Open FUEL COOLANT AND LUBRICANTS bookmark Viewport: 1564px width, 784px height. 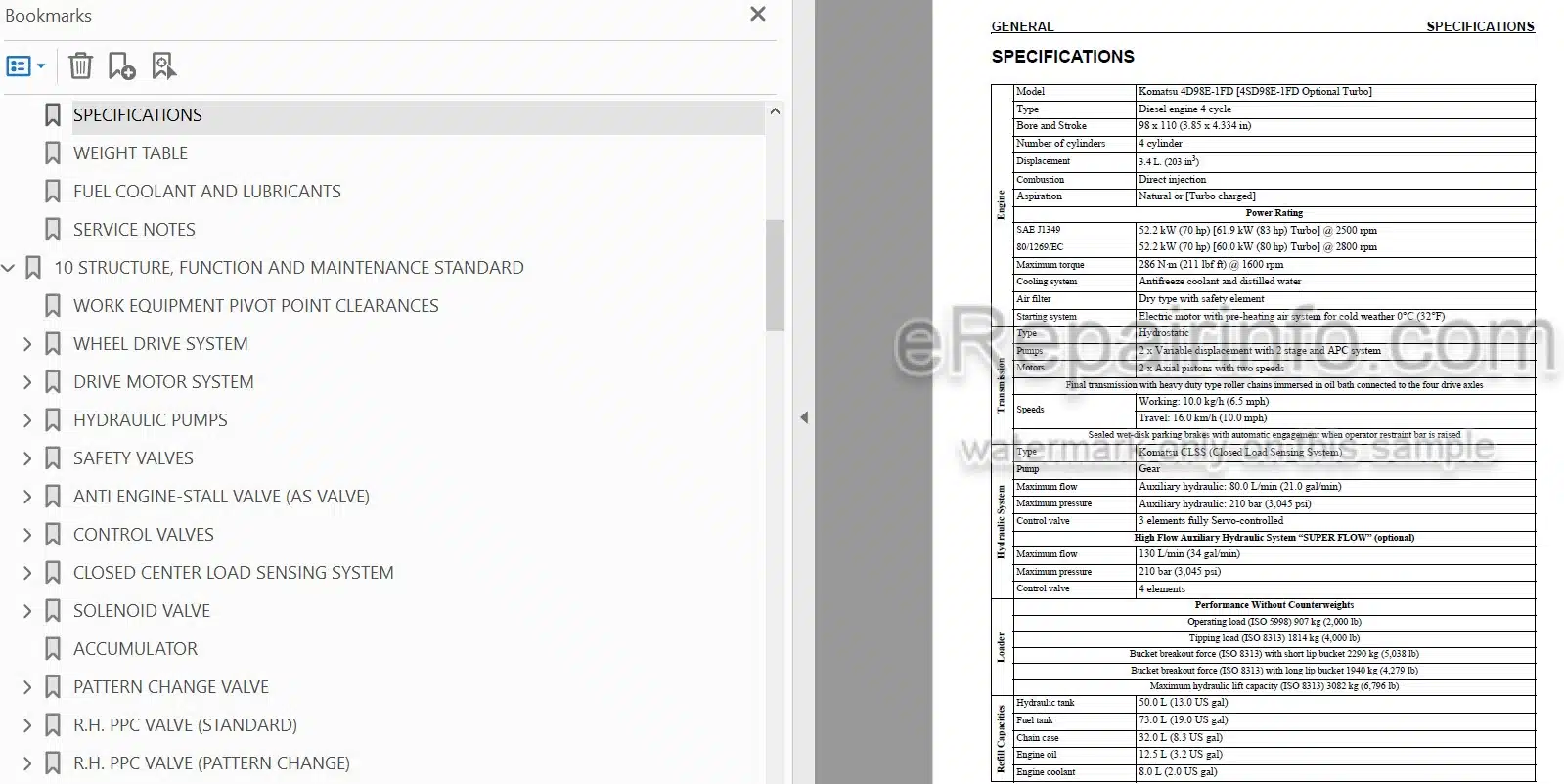click(x=207, y=192)
